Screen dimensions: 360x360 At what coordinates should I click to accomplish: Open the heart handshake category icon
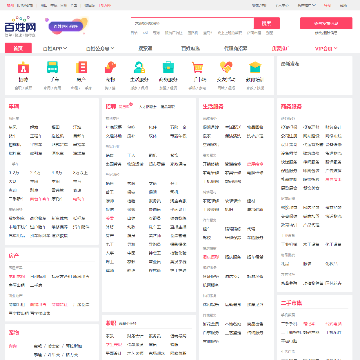coord(226,67)
